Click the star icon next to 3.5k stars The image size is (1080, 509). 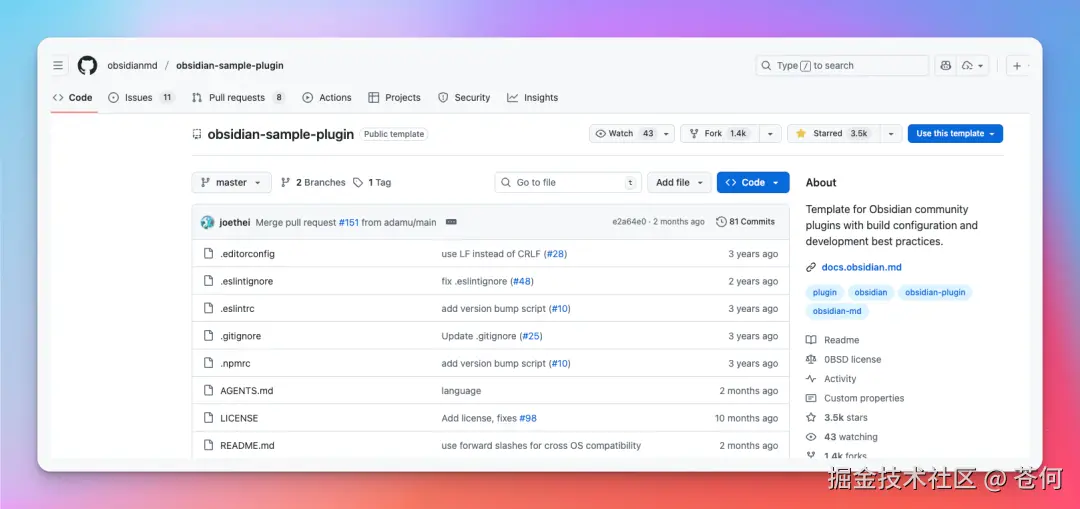[811, 417]
